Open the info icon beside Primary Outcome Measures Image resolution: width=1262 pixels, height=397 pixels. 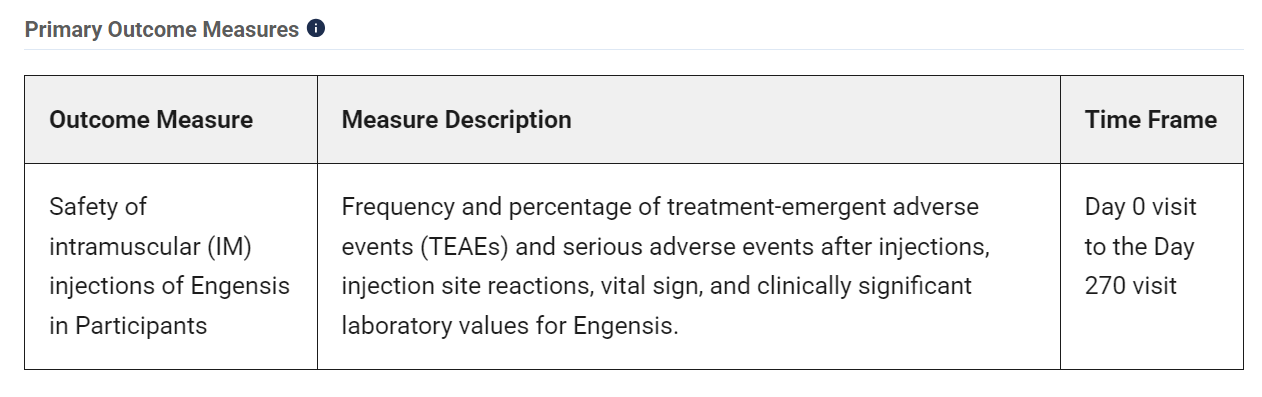(x=316, y=28)
